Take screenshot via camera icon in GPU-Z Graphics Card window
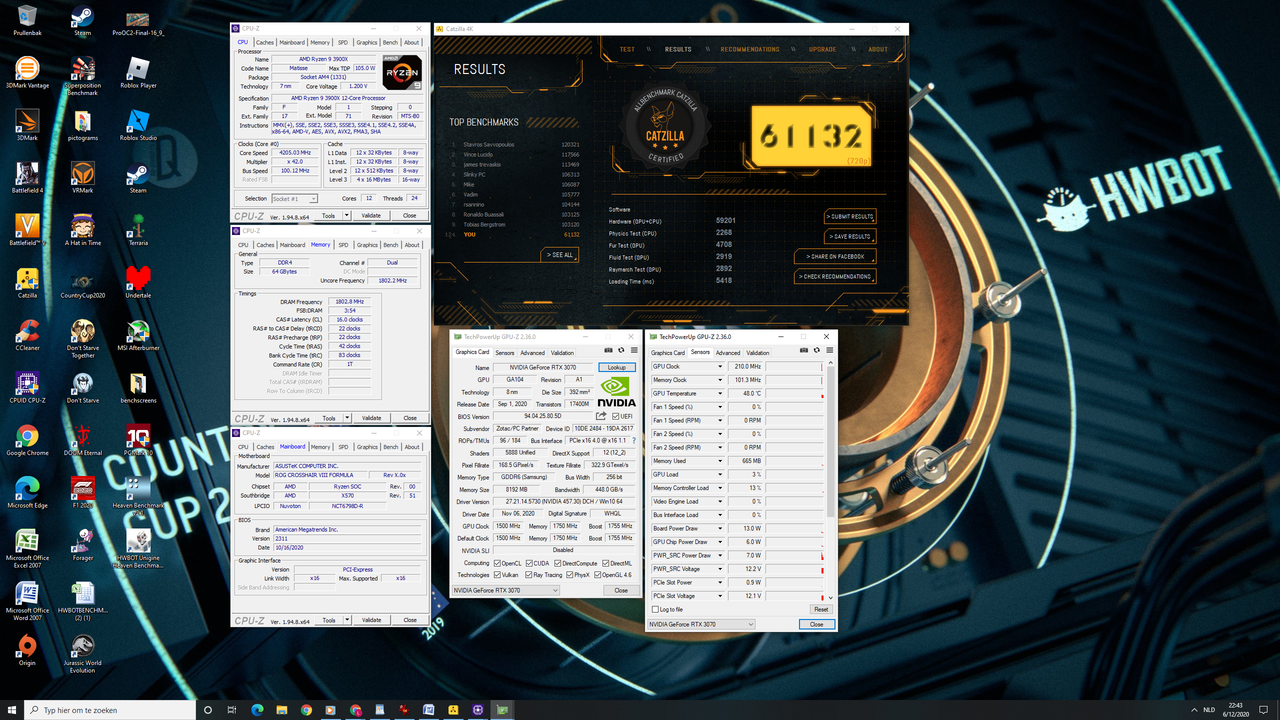This screenshot has width=1280, height=720. [x=608, y=350]
